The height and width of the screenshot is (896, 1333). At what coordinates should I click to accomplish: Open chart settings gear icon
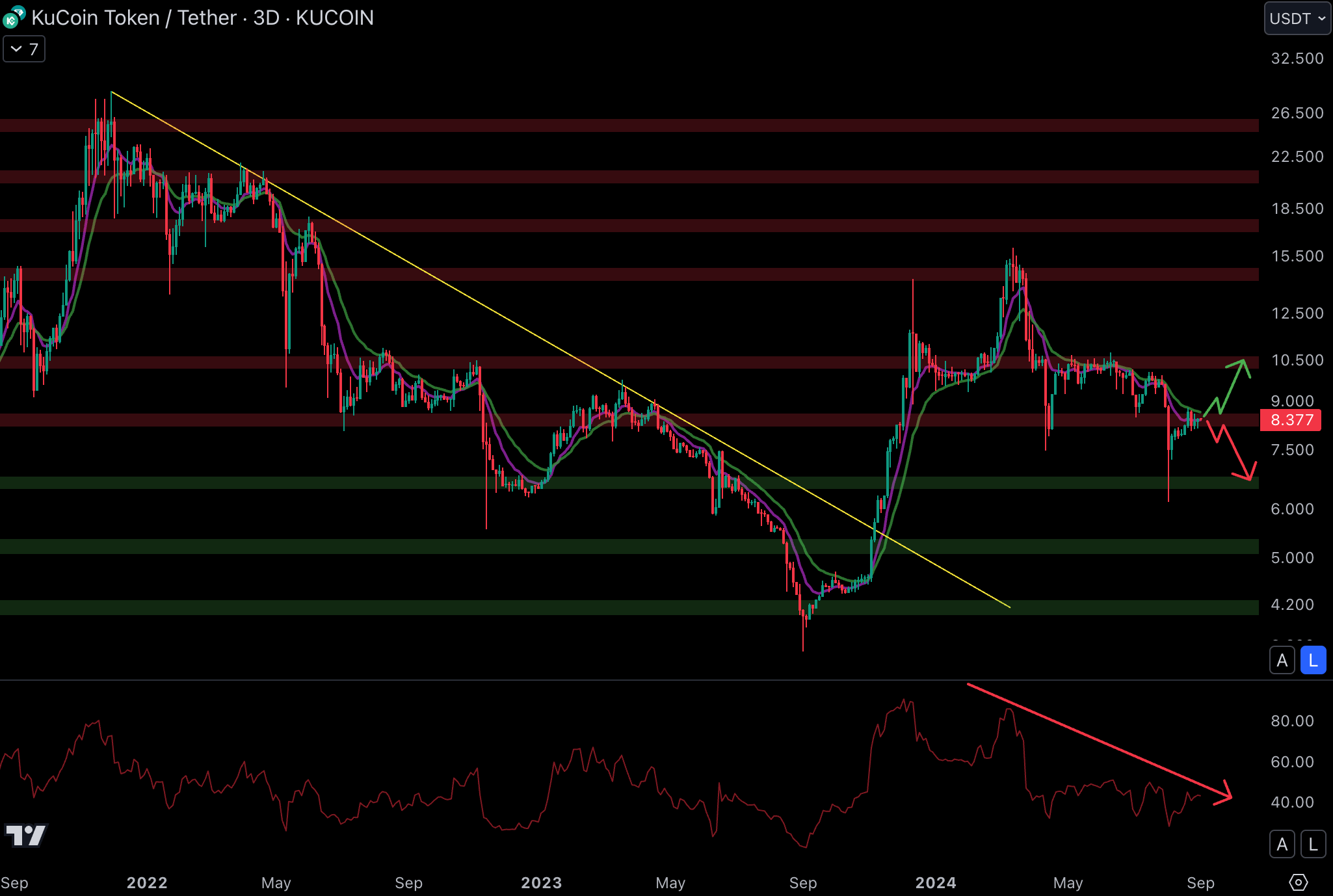click(1298, 882)
